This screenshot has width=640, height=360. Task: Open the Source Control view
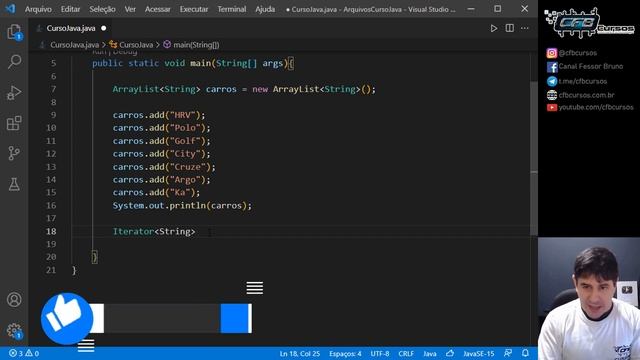[14, 153]
